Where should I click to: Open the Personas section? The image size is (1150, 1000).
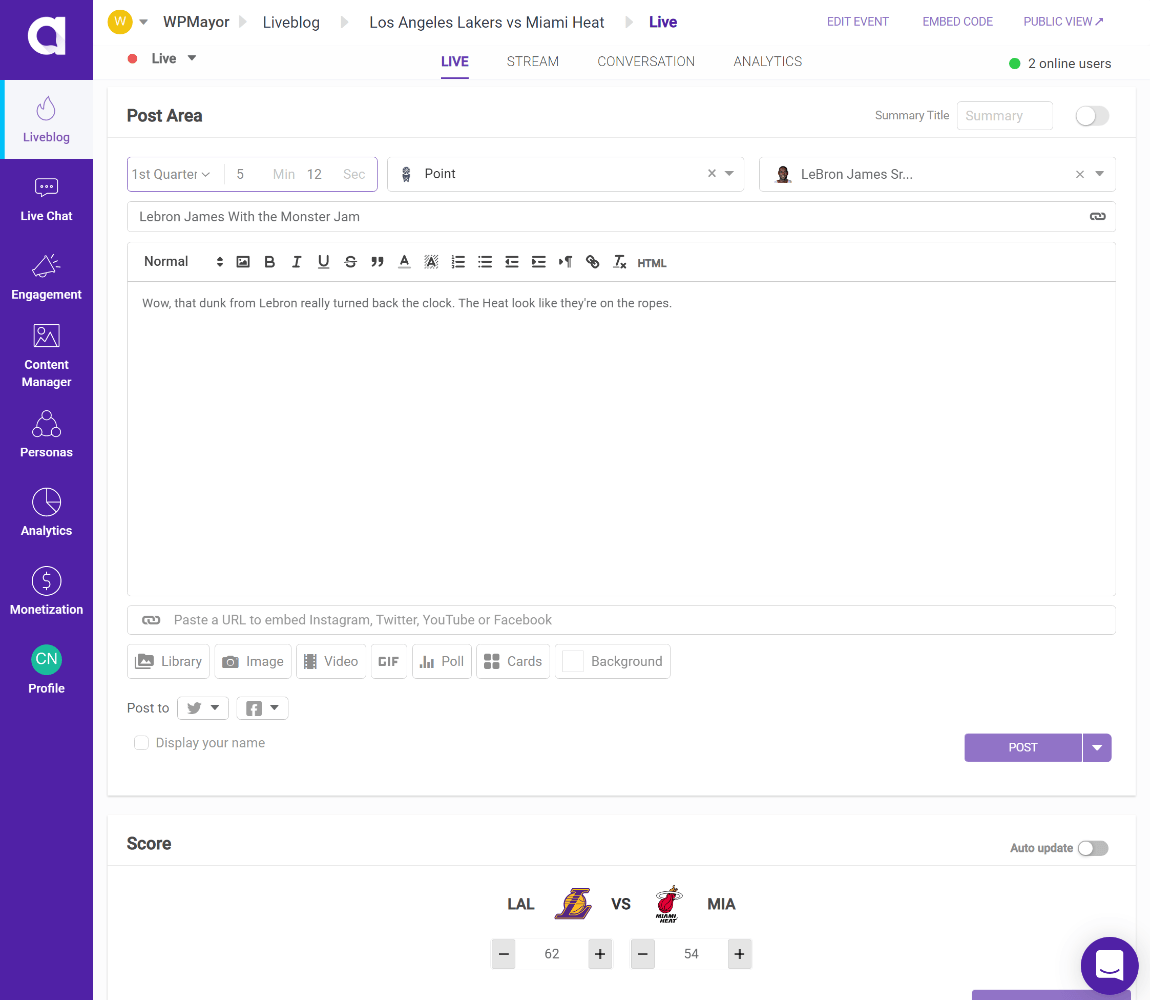pos(46,435)
